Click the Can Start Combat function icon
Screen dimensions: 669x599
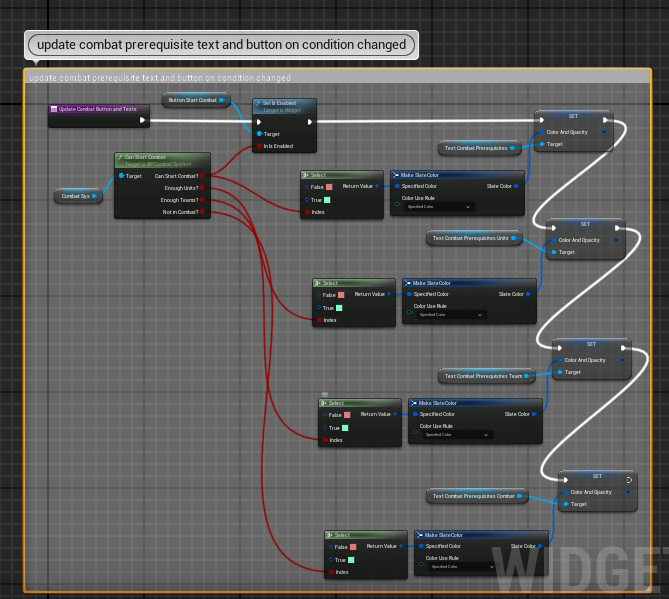[x=120, y=157]
